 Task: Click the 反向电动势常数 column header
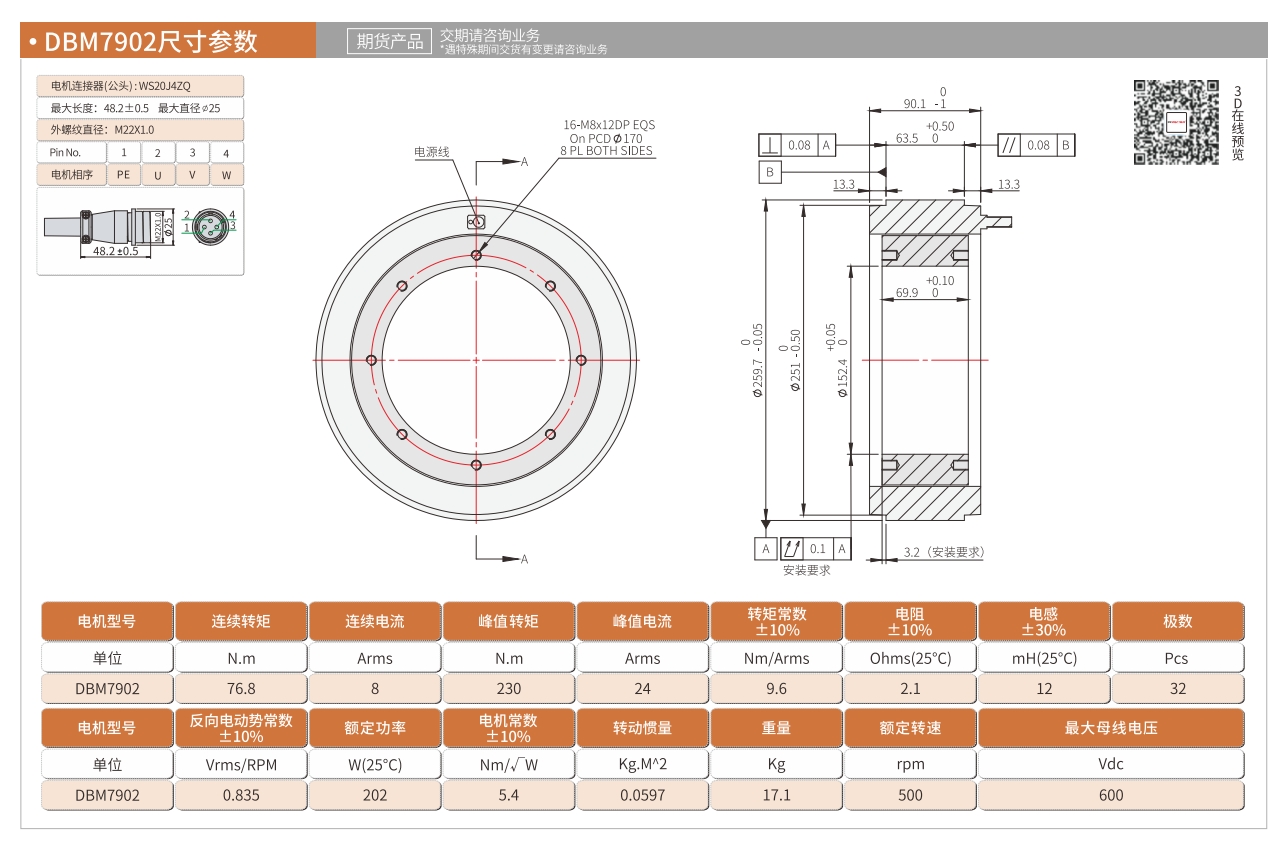(x=241, y=728)
